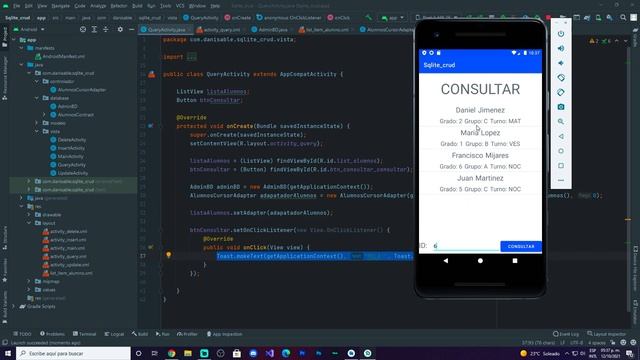Click the intention light bulb in the gutter
The image size is (640, 360).
pos(168,255)
